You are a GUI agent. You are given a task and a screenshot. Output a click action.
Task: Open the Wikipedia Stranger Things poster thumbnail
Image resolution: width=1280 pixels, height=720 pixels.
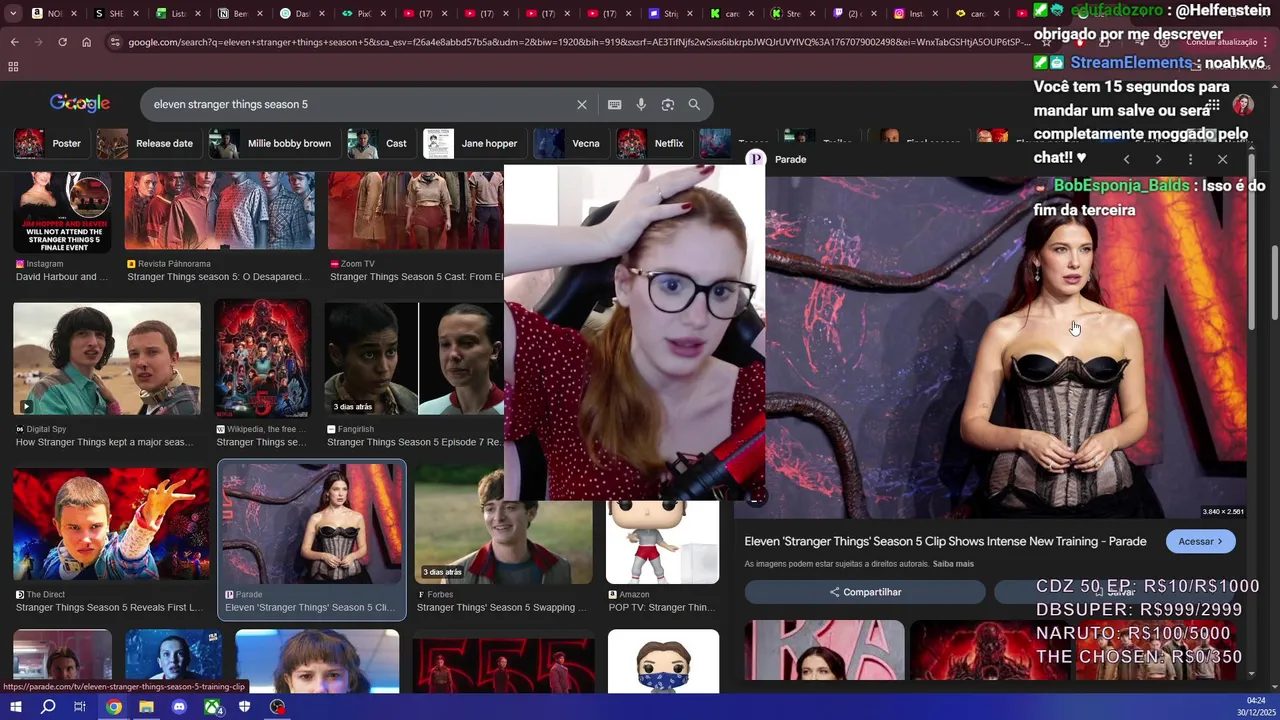(x=262, y=359)
